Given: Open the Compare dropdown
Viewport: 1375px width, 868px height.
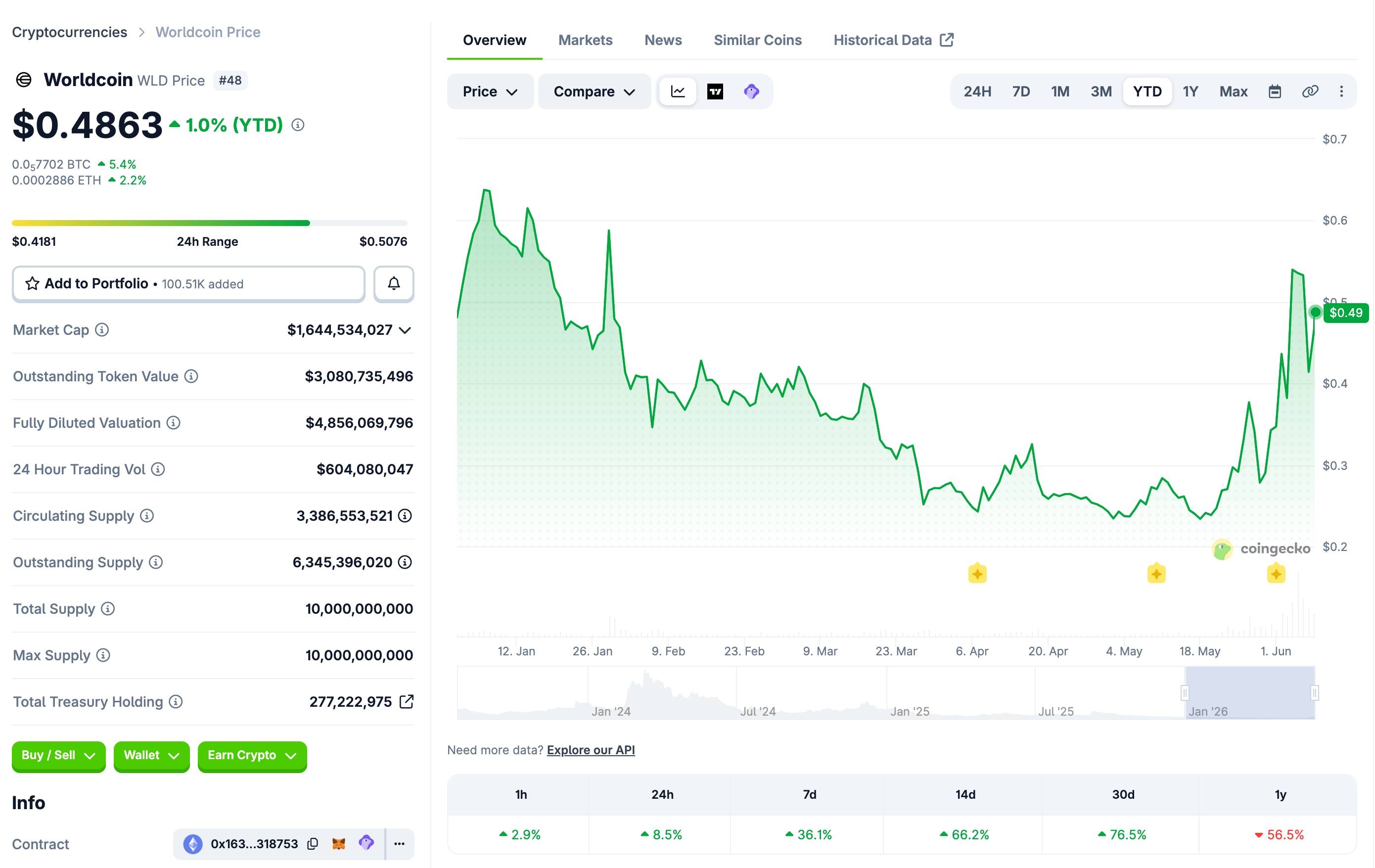Looking at the screenshot, I should click(595, 91).
